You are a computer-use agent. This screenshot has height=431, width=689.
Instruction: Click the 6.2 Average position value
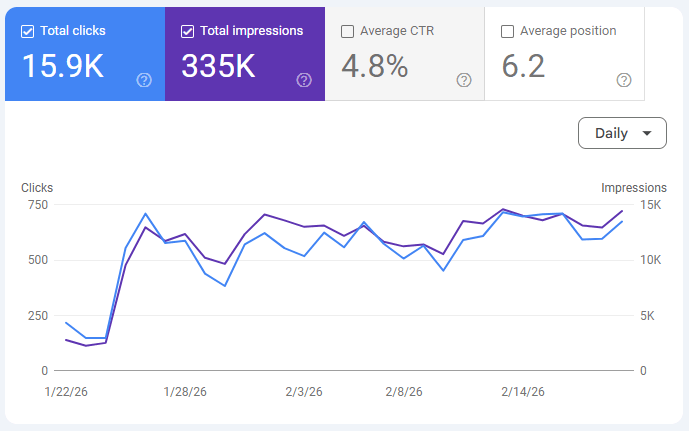[x=523, y=66]
